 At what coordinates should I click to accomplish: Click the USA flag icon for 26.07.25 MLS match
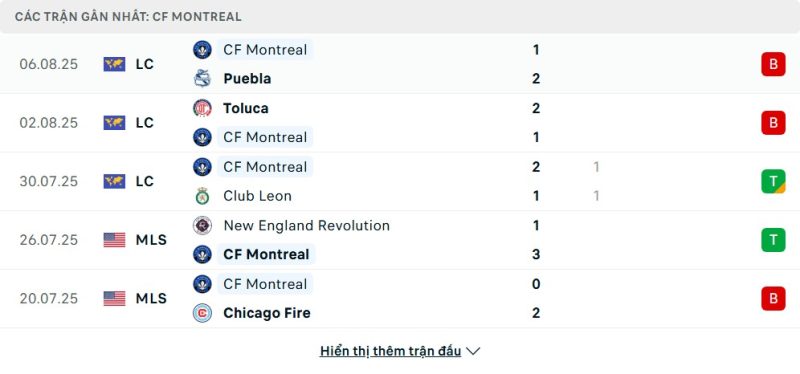[x=114, y=240]
